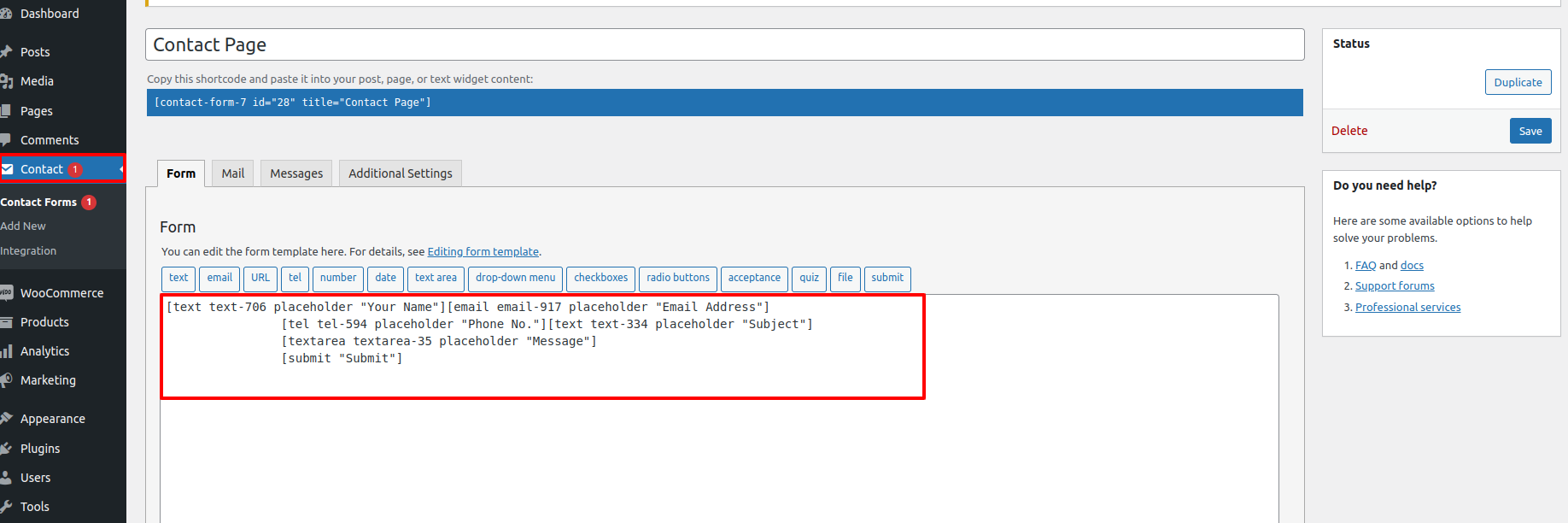Open the Editing form template link
This screenshot has height=523, width=1568.
[483, 252]
